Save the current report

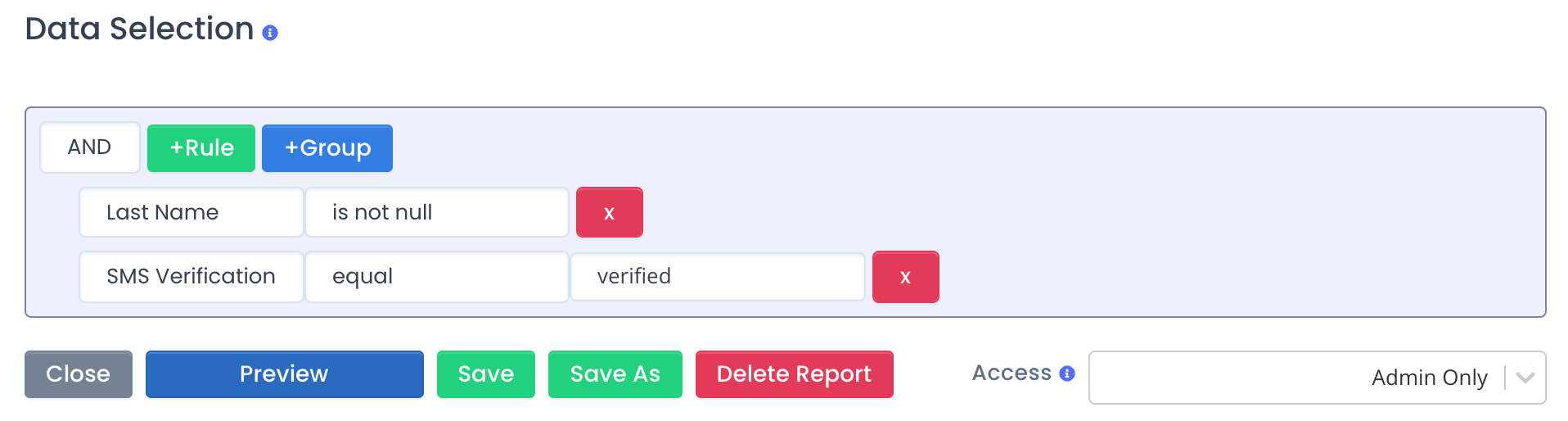point(486,374)
